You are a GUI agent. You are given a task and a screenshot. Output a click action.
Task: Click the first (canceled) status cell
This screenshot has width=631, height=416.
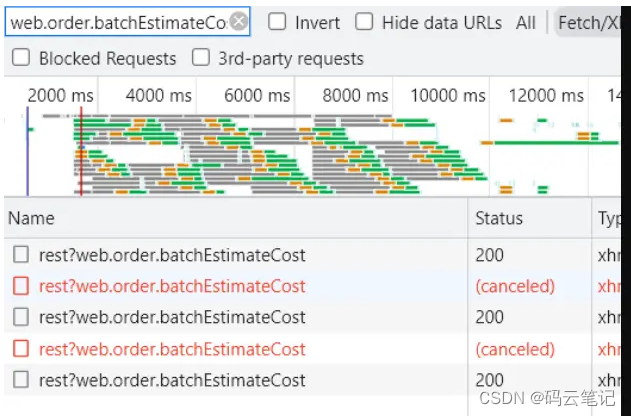pos(515,286)
